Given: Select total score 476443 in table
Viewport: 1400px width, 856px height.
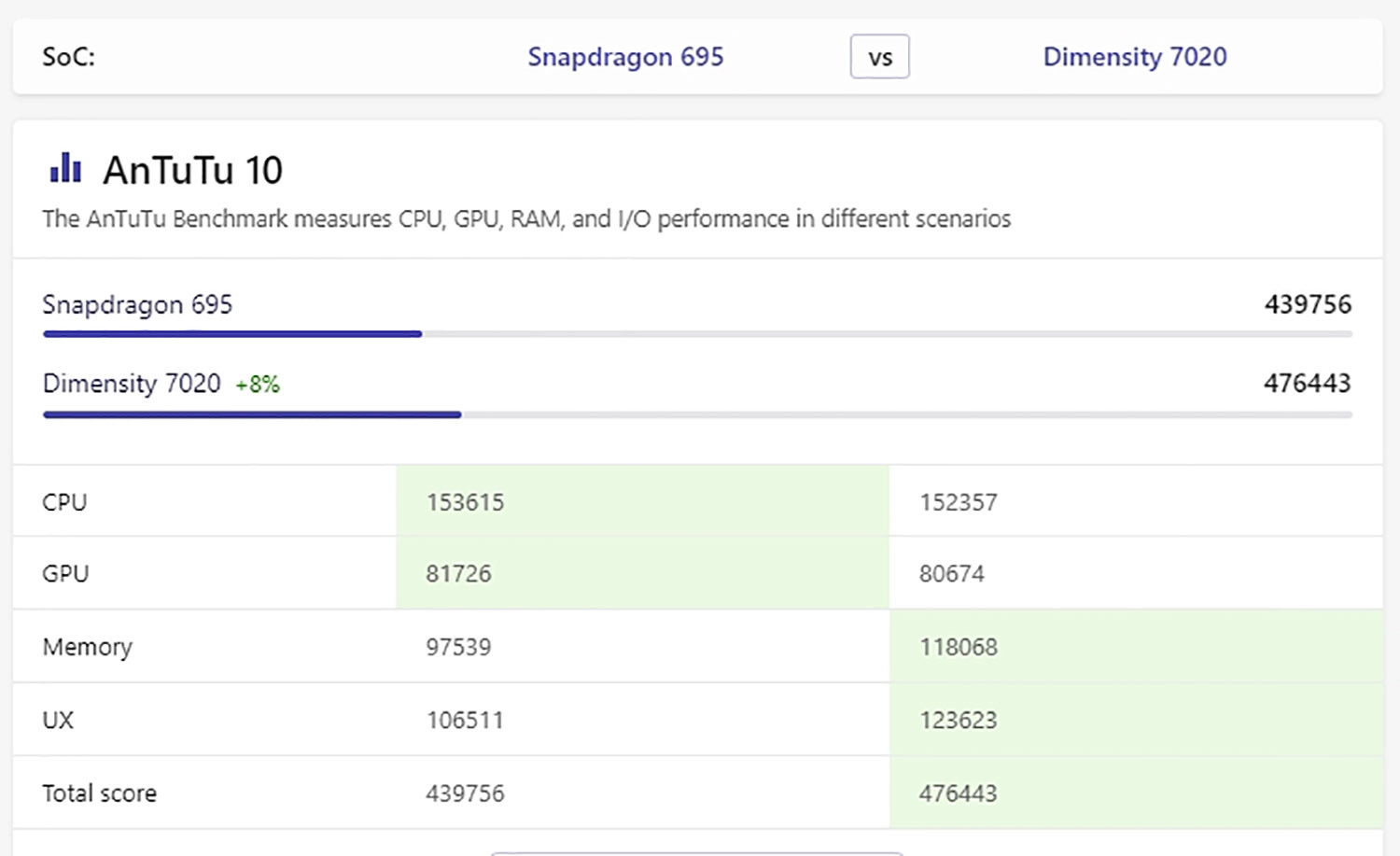Looking at the screenshot, I should click(959, 793).
